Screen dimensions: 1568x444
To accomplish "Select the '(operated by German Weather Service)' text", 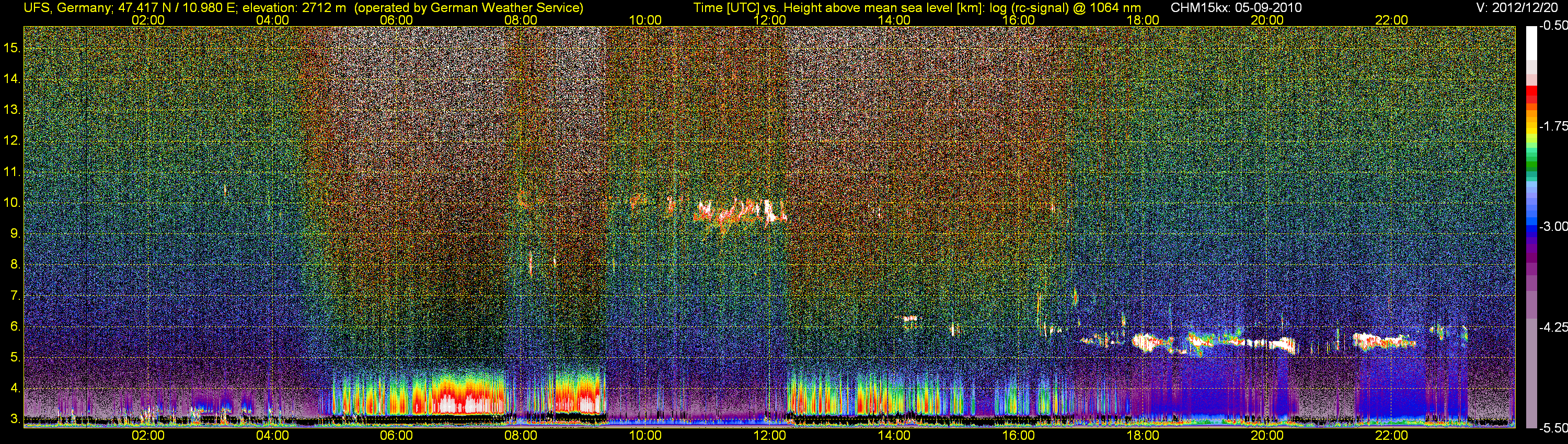I will pyautogui.click(x=469, y=8).
